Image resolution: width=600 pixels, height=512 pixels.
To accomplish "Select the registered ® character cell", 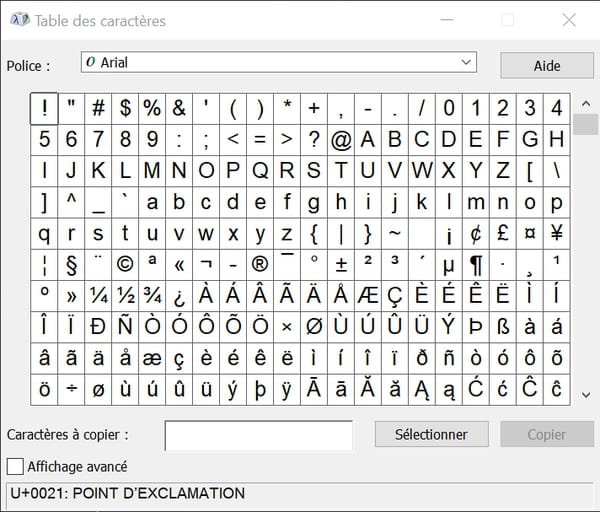I will 260,265.
